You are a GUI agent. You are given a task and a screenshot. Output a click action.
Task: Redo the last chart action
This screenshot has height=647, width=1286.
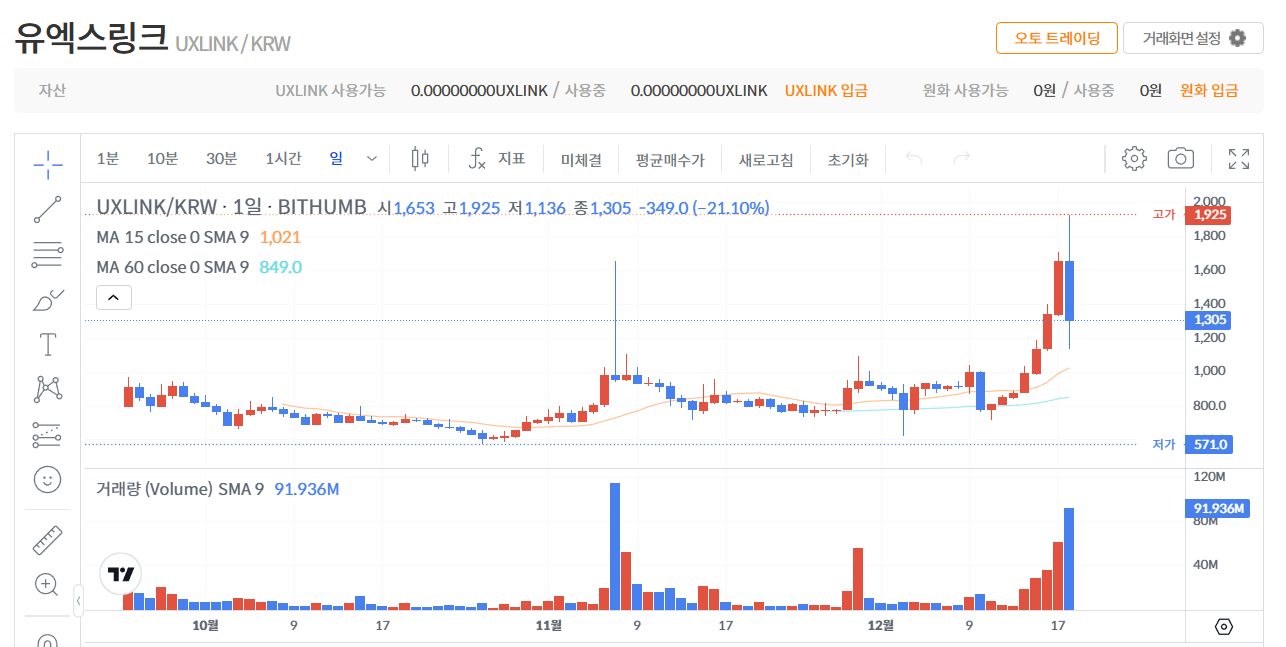click(x=962, y=158)
